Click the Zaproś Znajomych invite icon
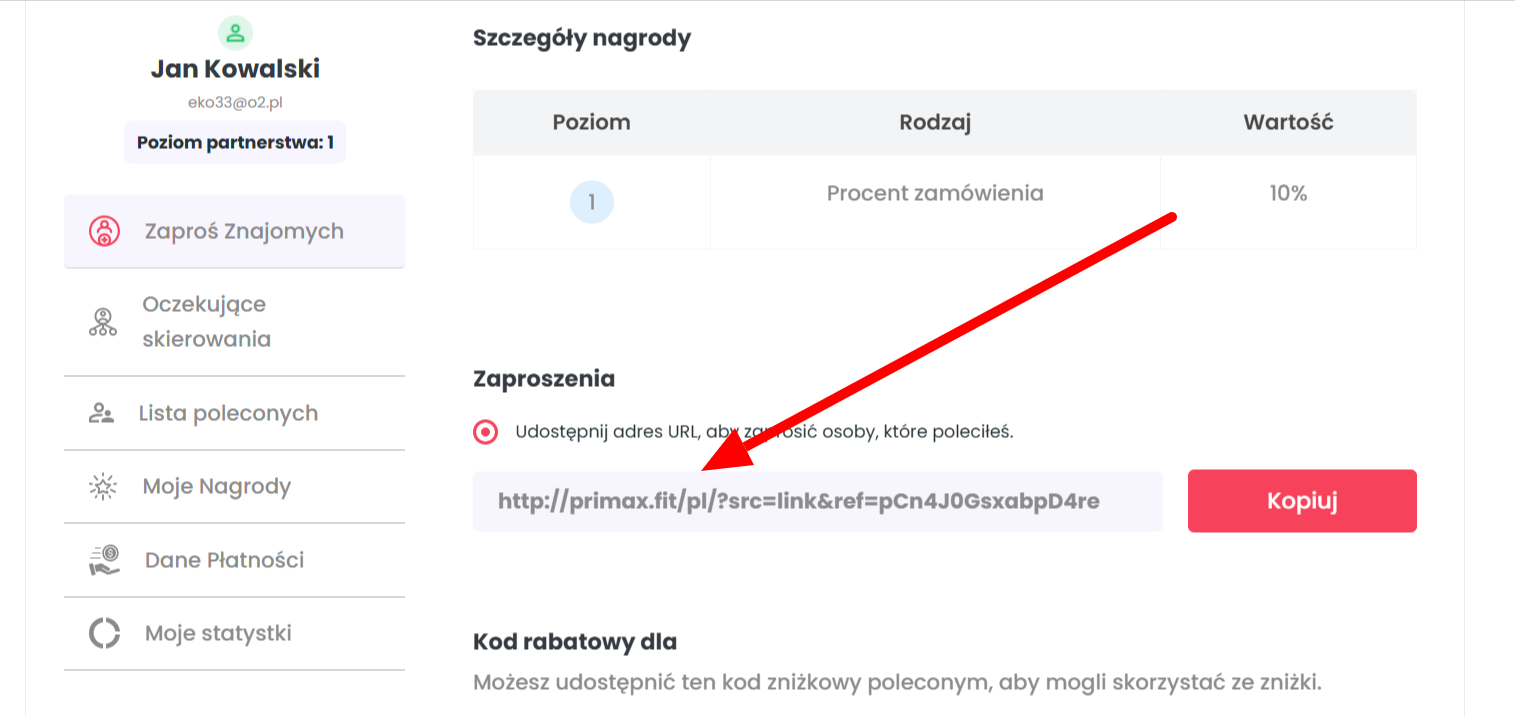Image resolution: width=1515 pixels, height=716 pixels. [x=104, y=231]
